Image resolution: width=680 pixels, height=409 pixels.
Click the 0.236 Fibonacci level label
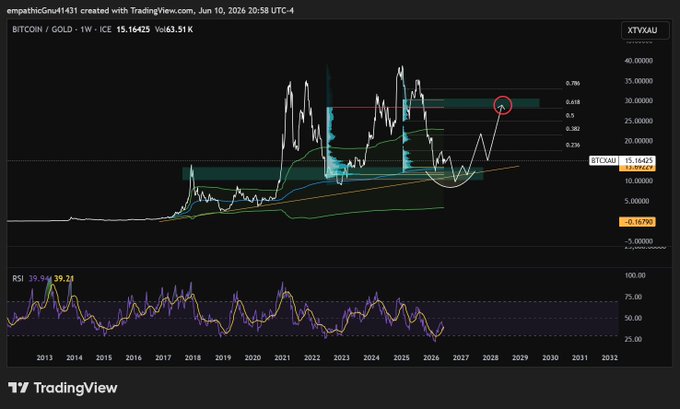[x=573, y=145]
